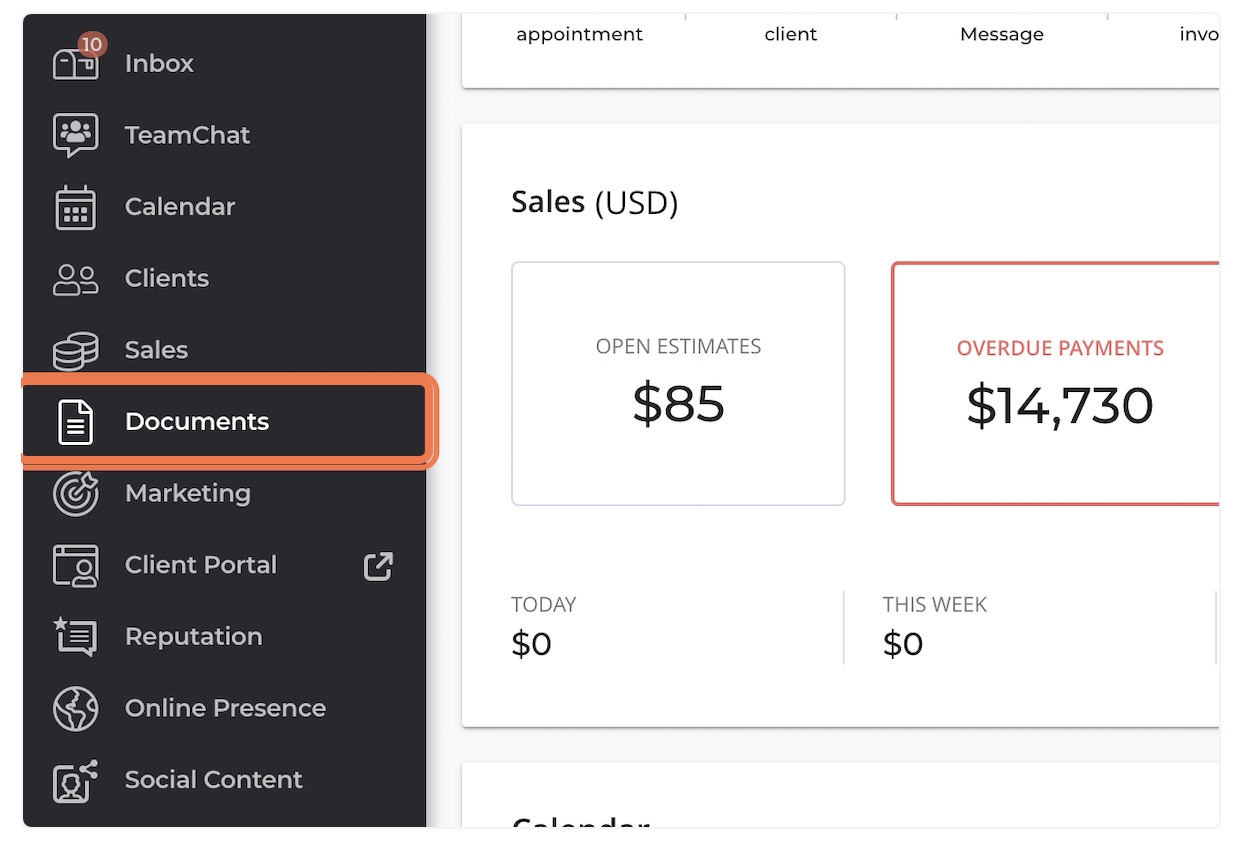Click the Clients sidebar icon
This screenshot has width=1258, height=844.
tap(75, 278)
